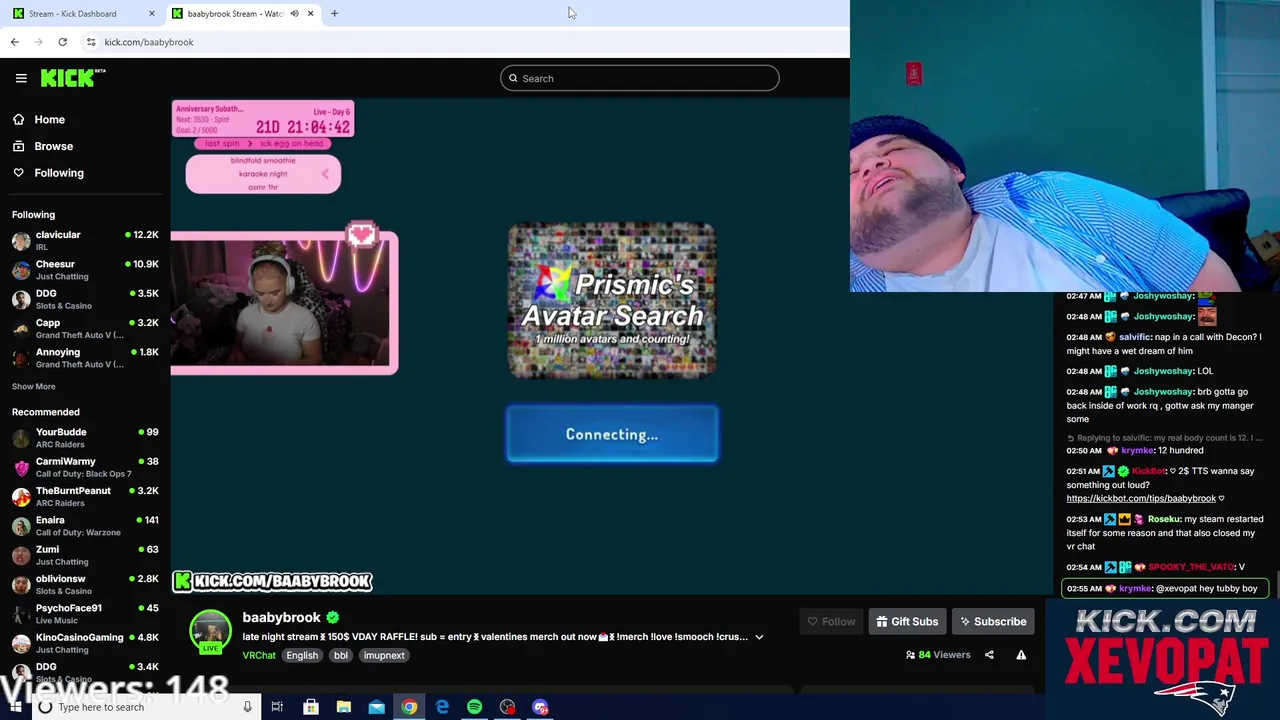Screen dimensions: 1280x720
Task: Open the VRChat category link
Action: click(259, 655)
